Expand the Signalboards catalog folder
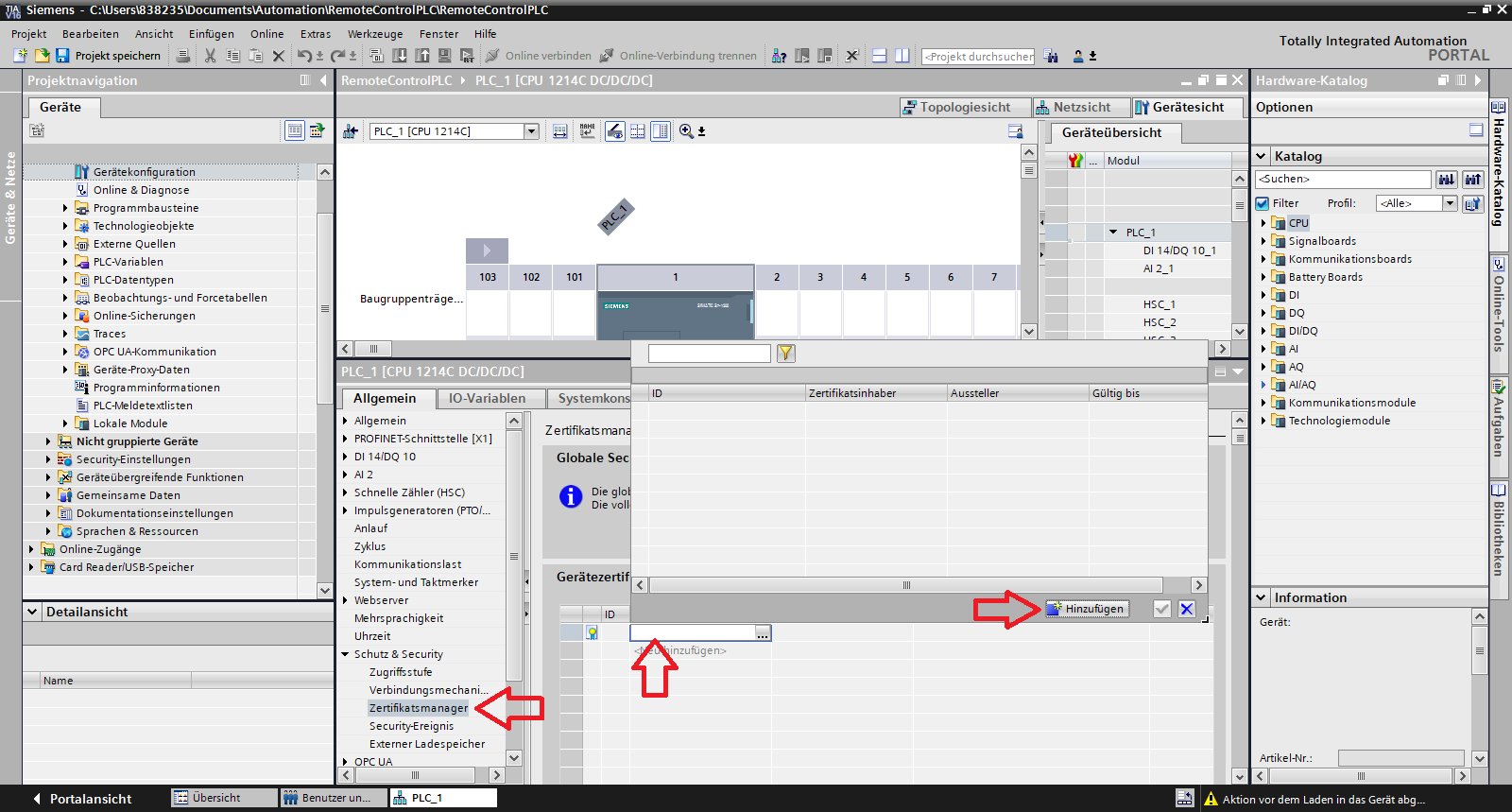 point(1263,241)
